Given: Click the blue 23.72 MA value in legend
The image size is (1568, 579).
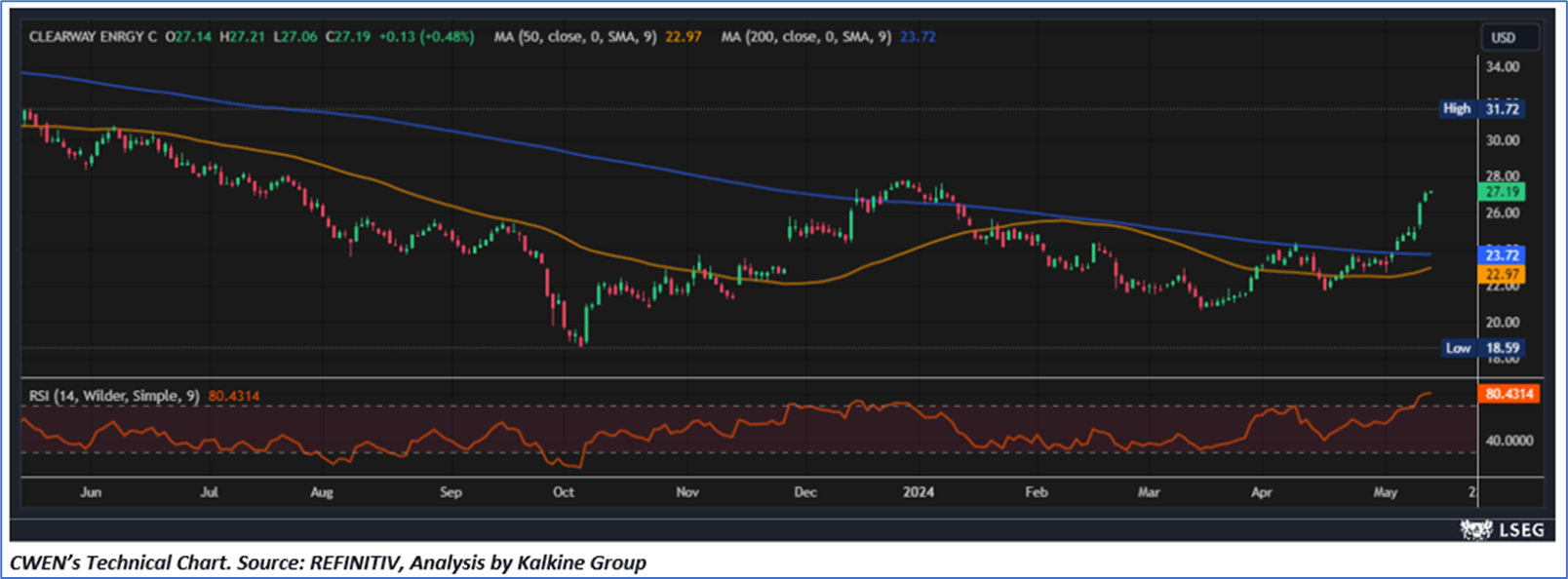Looking at the screenshot, I should coord(918,37).
